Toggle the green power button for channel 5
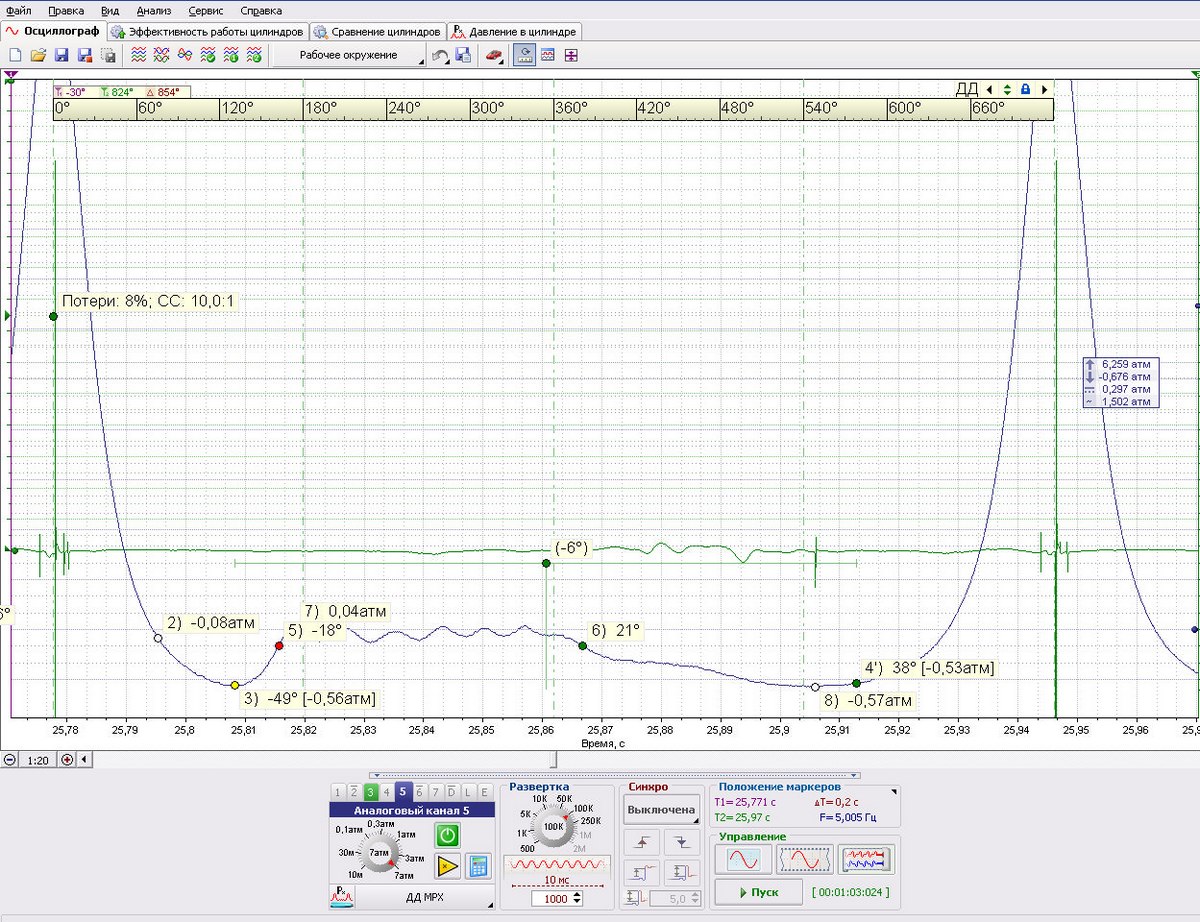The width and height of the screenshot is (1200, 922). click(x=448, y=834)
